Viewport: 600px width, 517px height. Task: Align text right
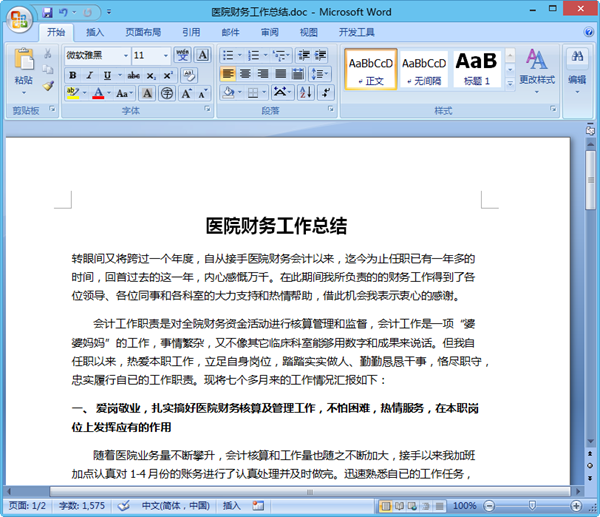point(263,73)
